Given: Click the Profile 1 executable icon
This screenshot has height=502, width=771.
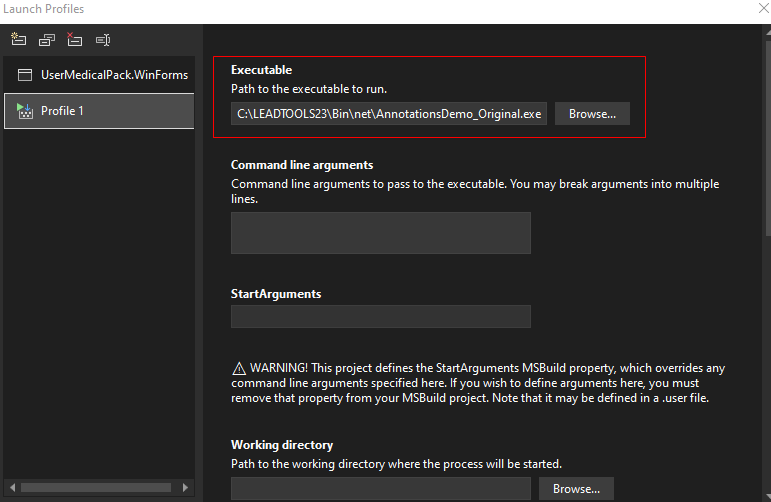Looking at the screenshot, I should (x=25, y=111).
